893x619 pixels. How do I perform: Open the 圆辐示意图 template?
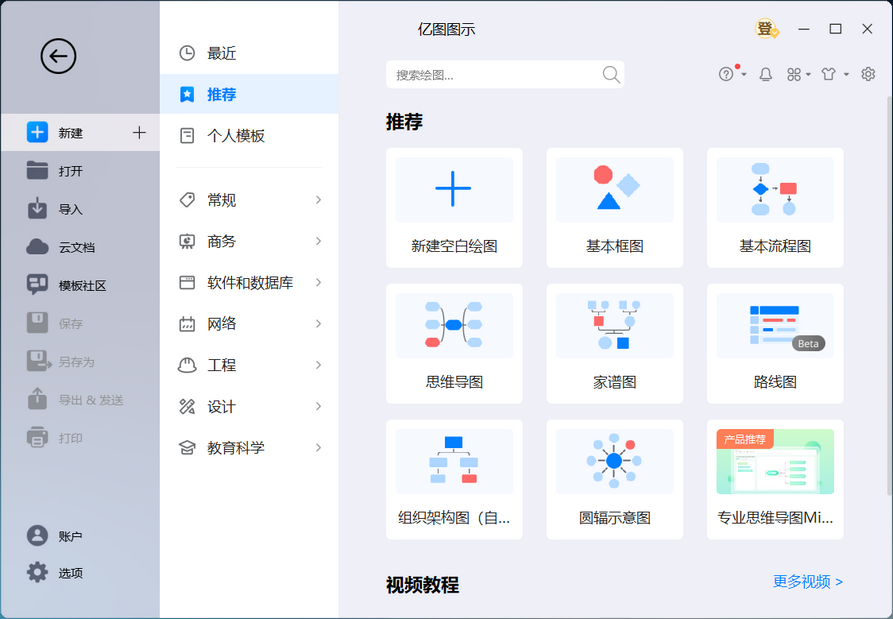615,479
